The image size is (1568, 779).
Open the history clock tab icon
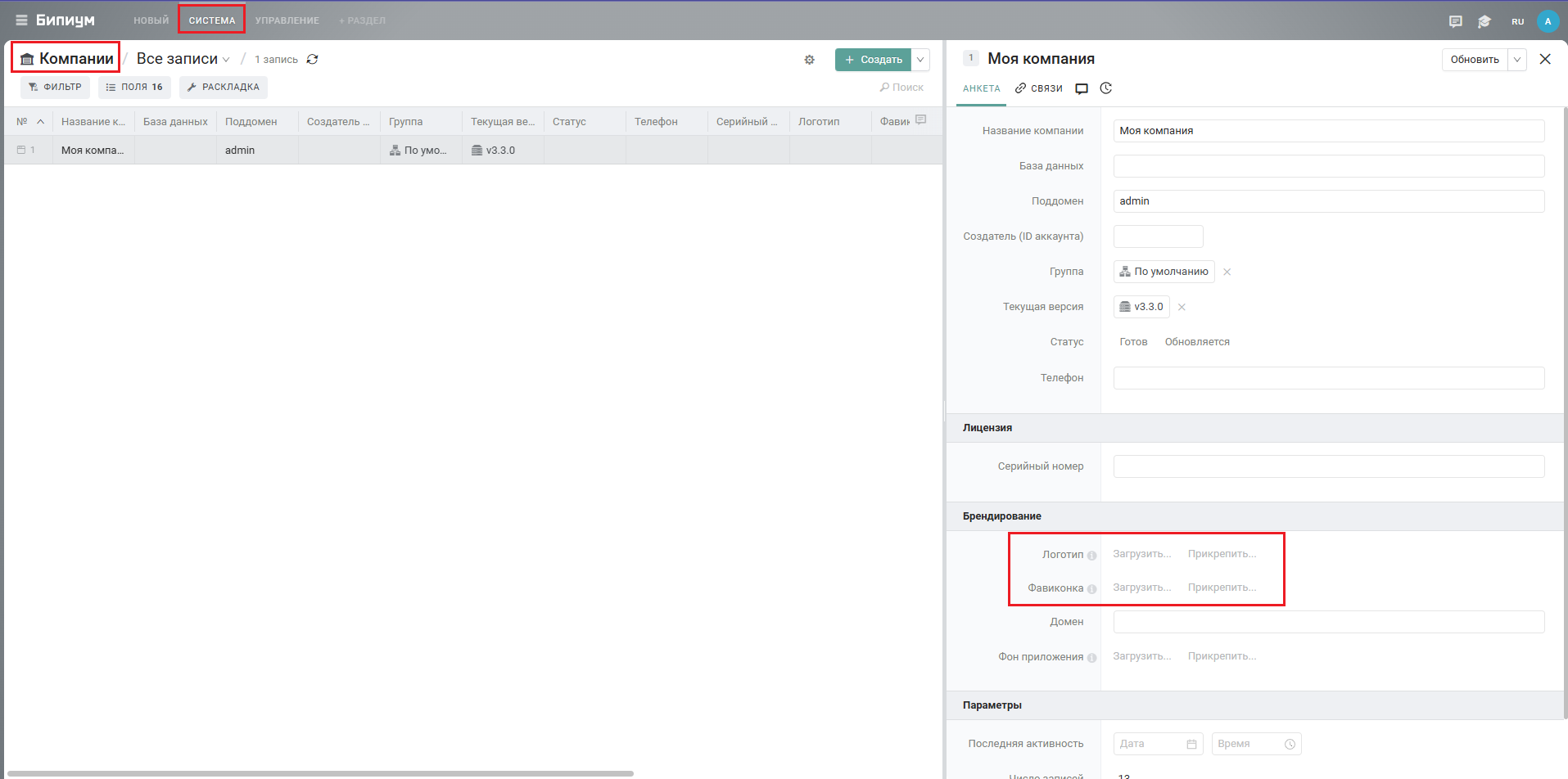pos(1105,88)
